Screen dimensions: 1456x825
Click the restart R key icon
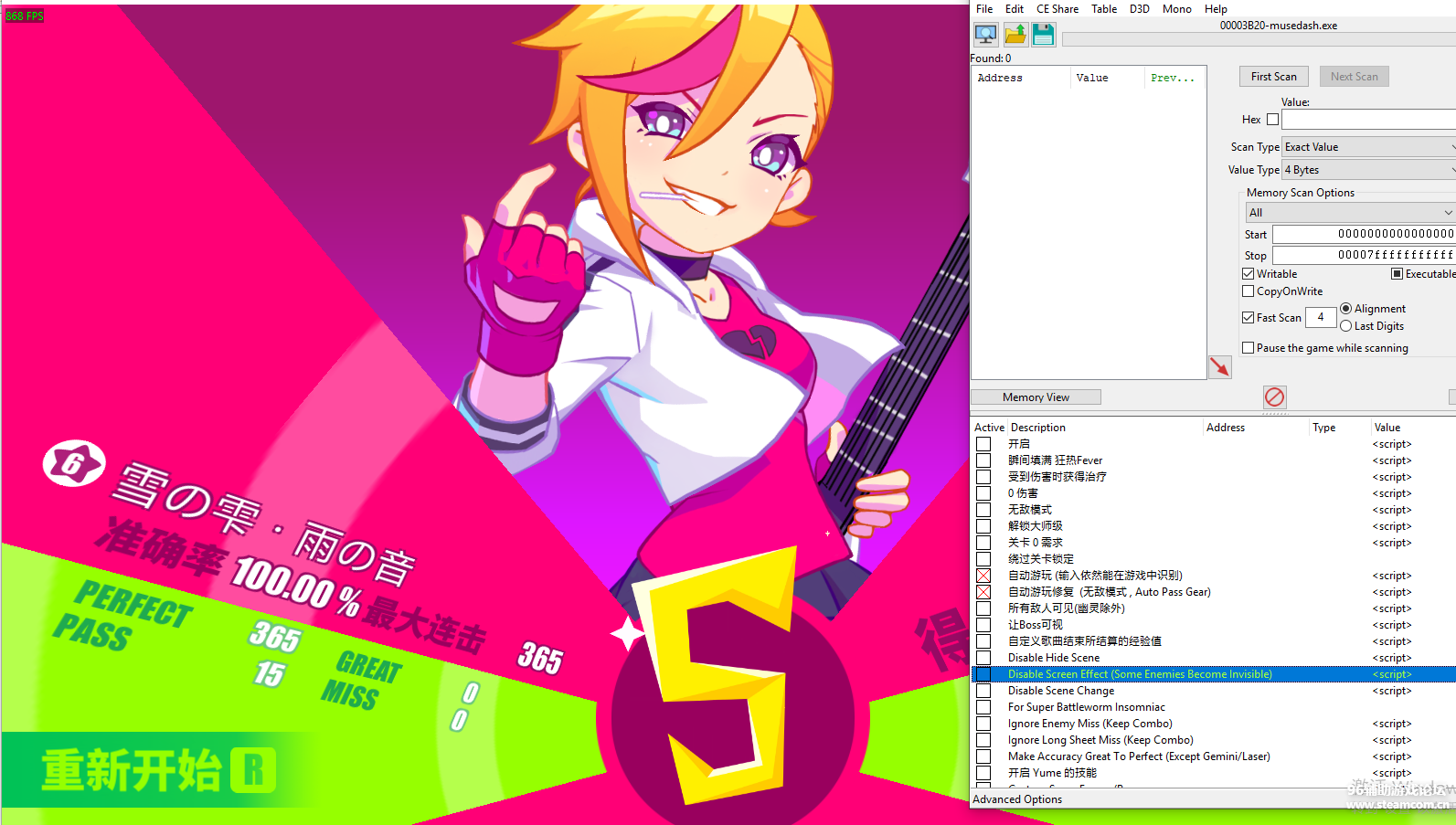[x=253, y=769]
